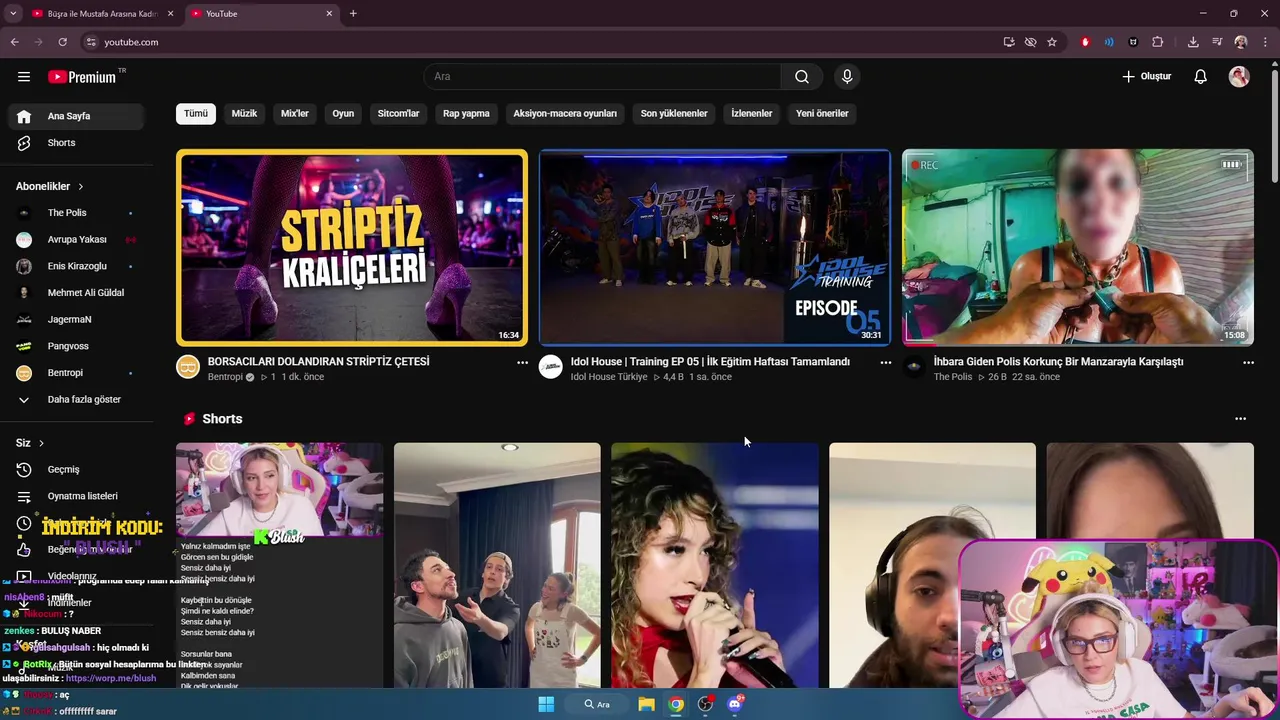The image size is (1280, 720).
Task: Open the black cat extension icon
Action: (1133, 42)
